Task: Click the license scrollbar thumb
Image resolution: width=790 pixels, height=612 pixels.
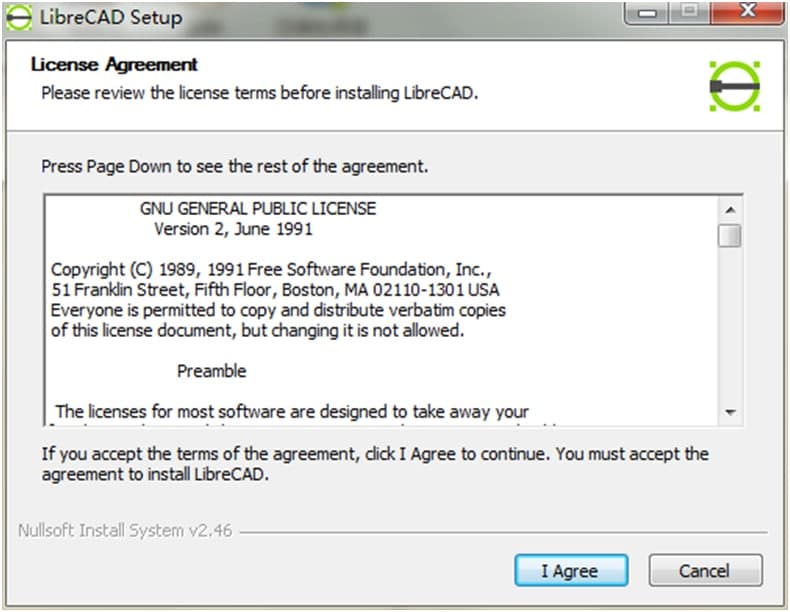Action: [730, 236]
